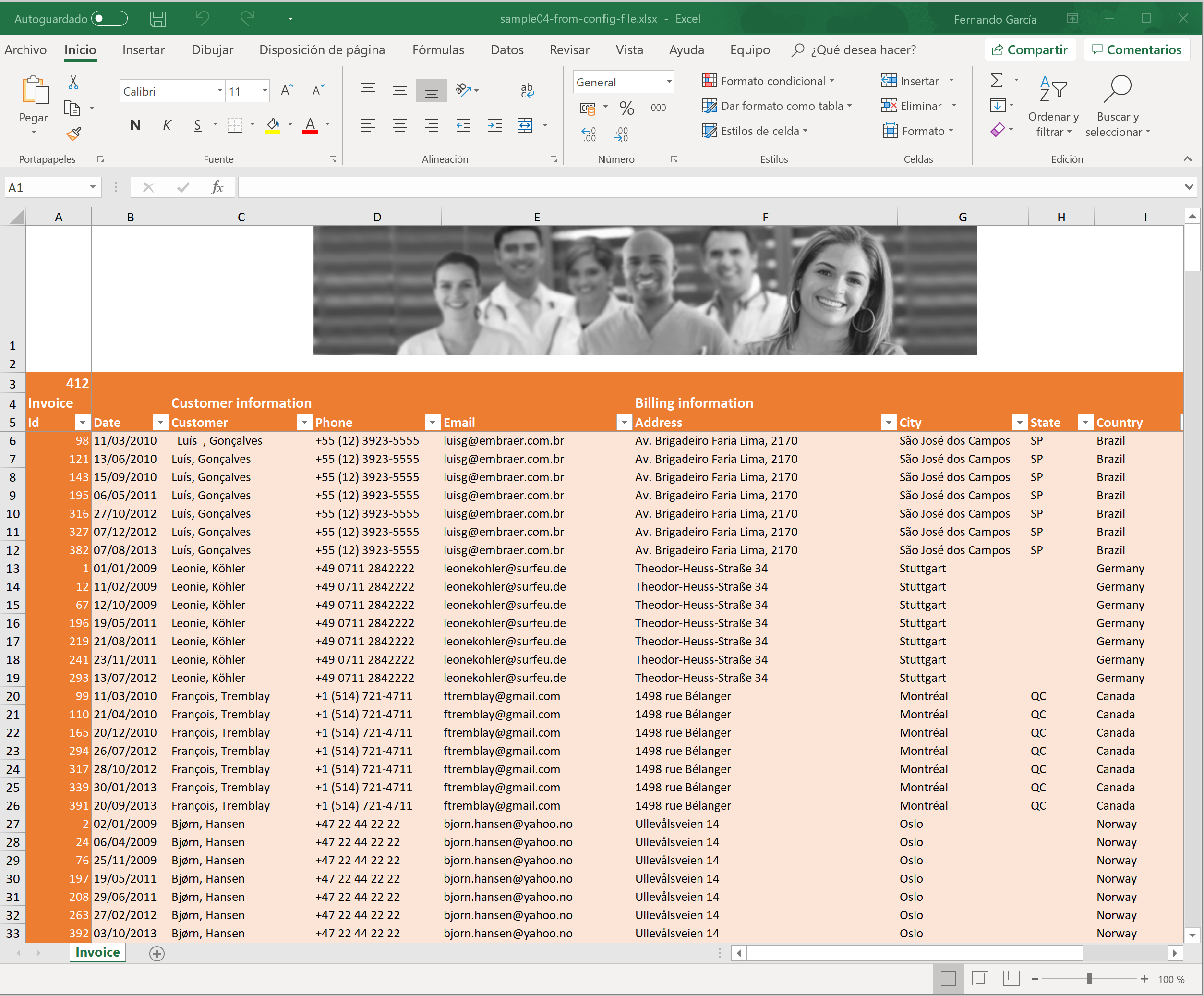This screenshot has width=1204, height=996.
Task: Switch to the Datos ribbon tab
Action: [507, 50]
